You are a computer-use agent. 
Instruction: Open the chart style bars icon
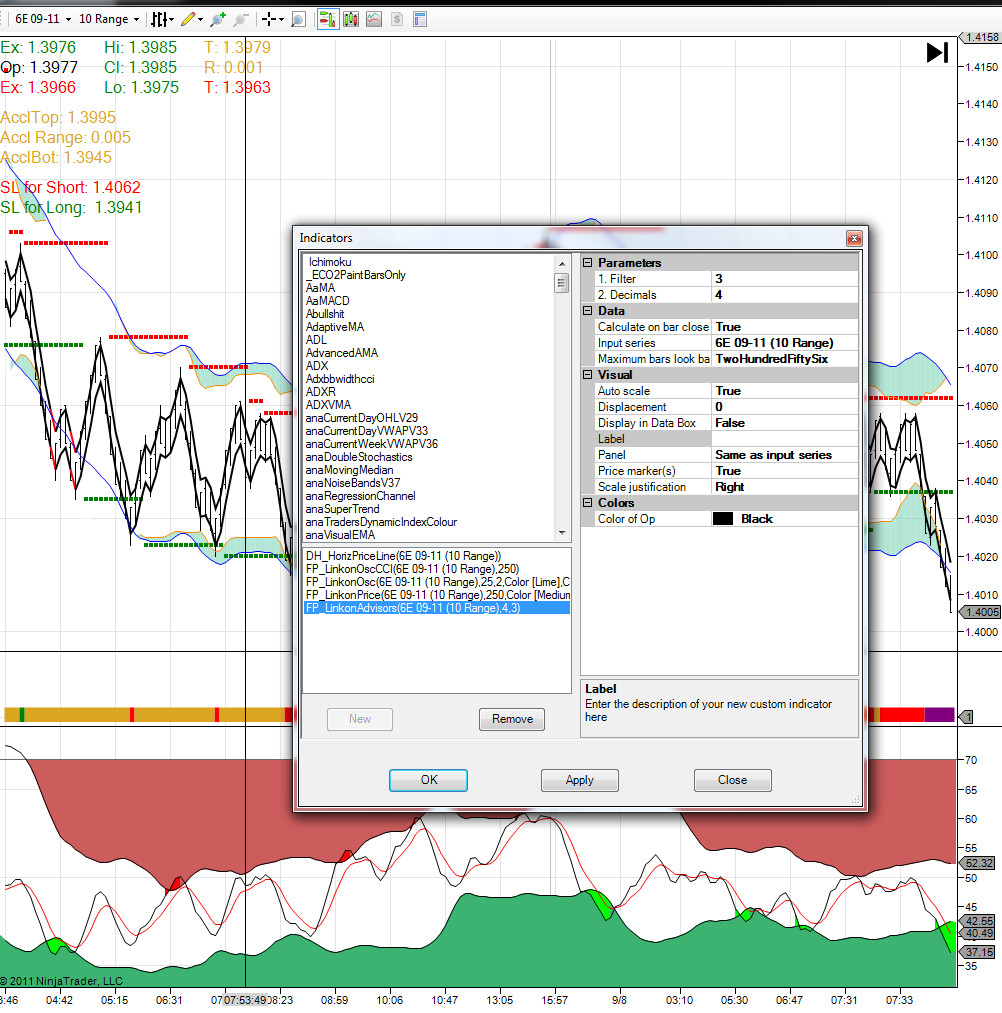(162, 19)
